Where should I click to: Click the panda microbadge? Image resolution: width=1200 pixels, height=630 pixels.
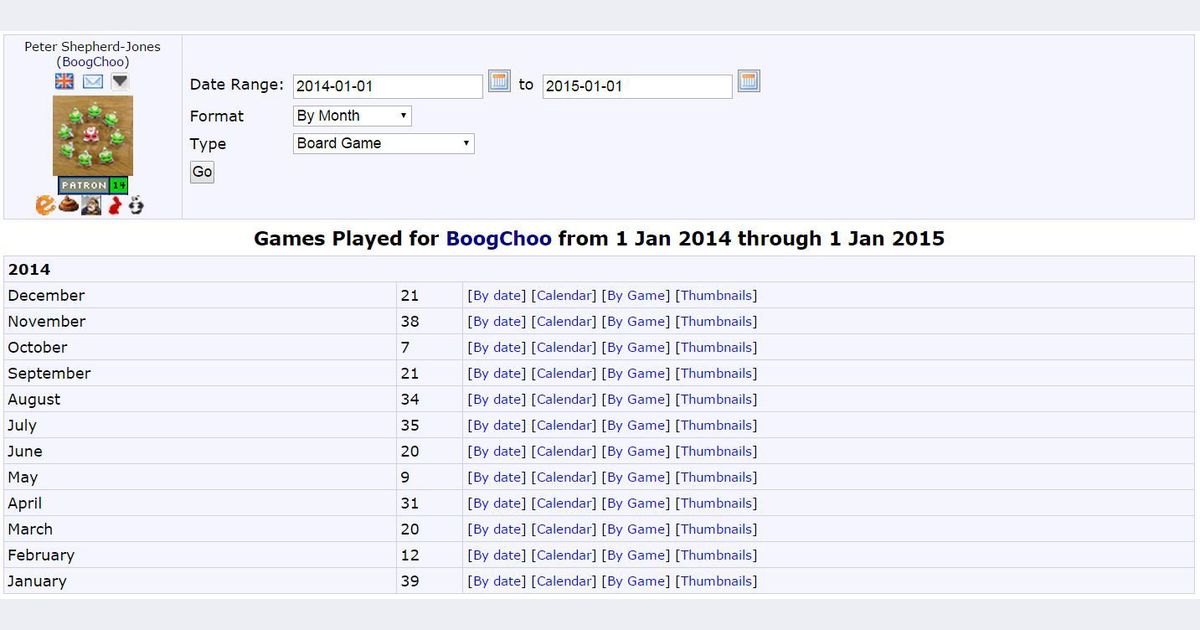pos(137,204)
